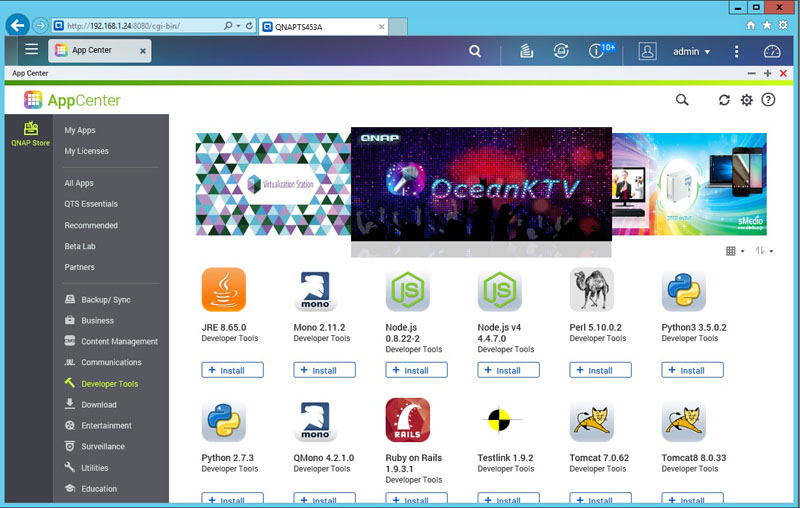The height and width of the screenshot is (508, 800).
Task: Open the background tasks icon
Action: tap(527, 51)
